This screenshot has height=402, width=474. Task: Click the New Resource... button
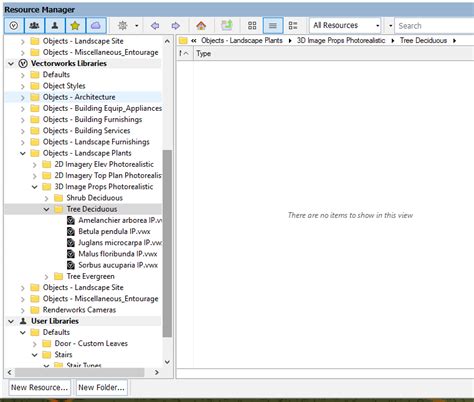pyautogui.click(x=39, y=388)
